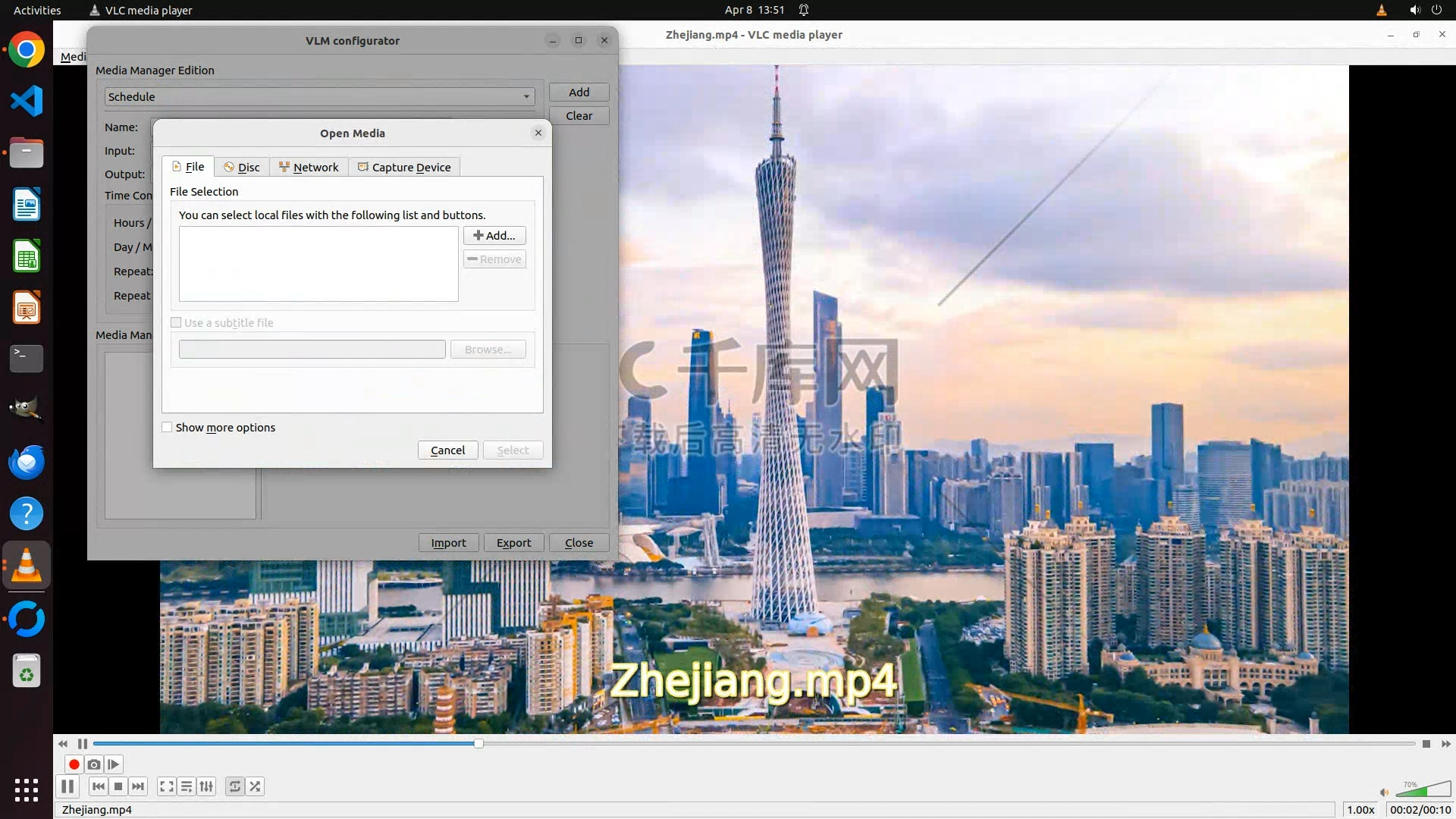This screenshot has width=1456, height=819.
Task: Open the Capture Device tab
Action: click(x=404, y=168)
